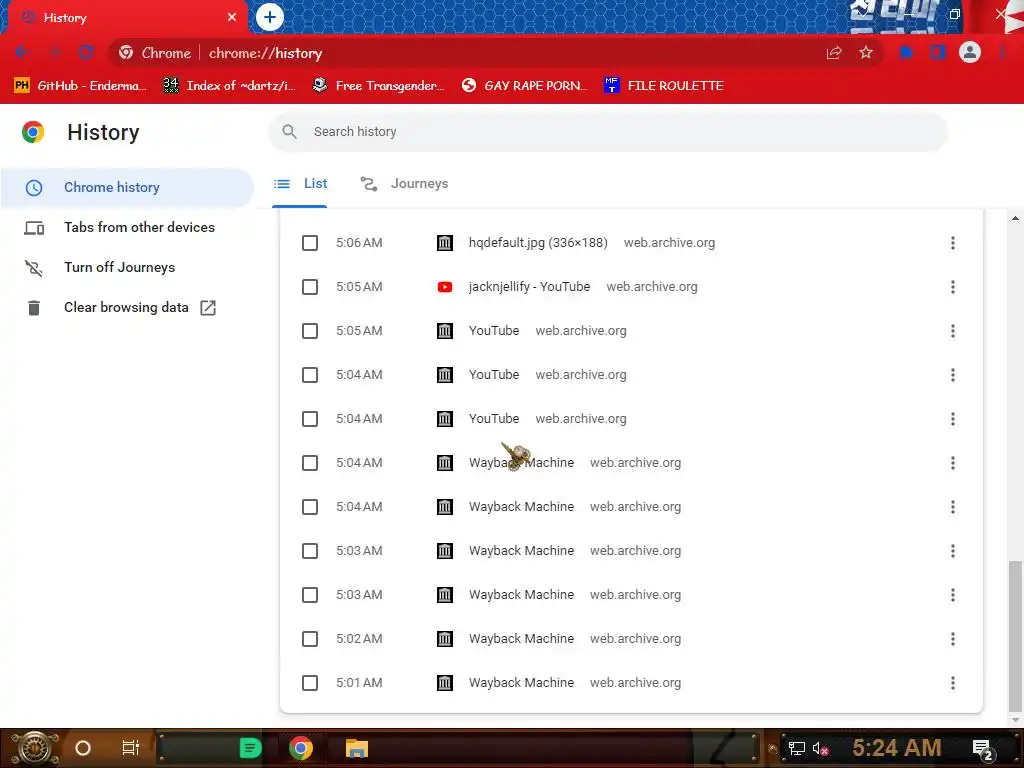
Task: Click the vertical scrollbar thumb
Action: [x=1015, y=635]
